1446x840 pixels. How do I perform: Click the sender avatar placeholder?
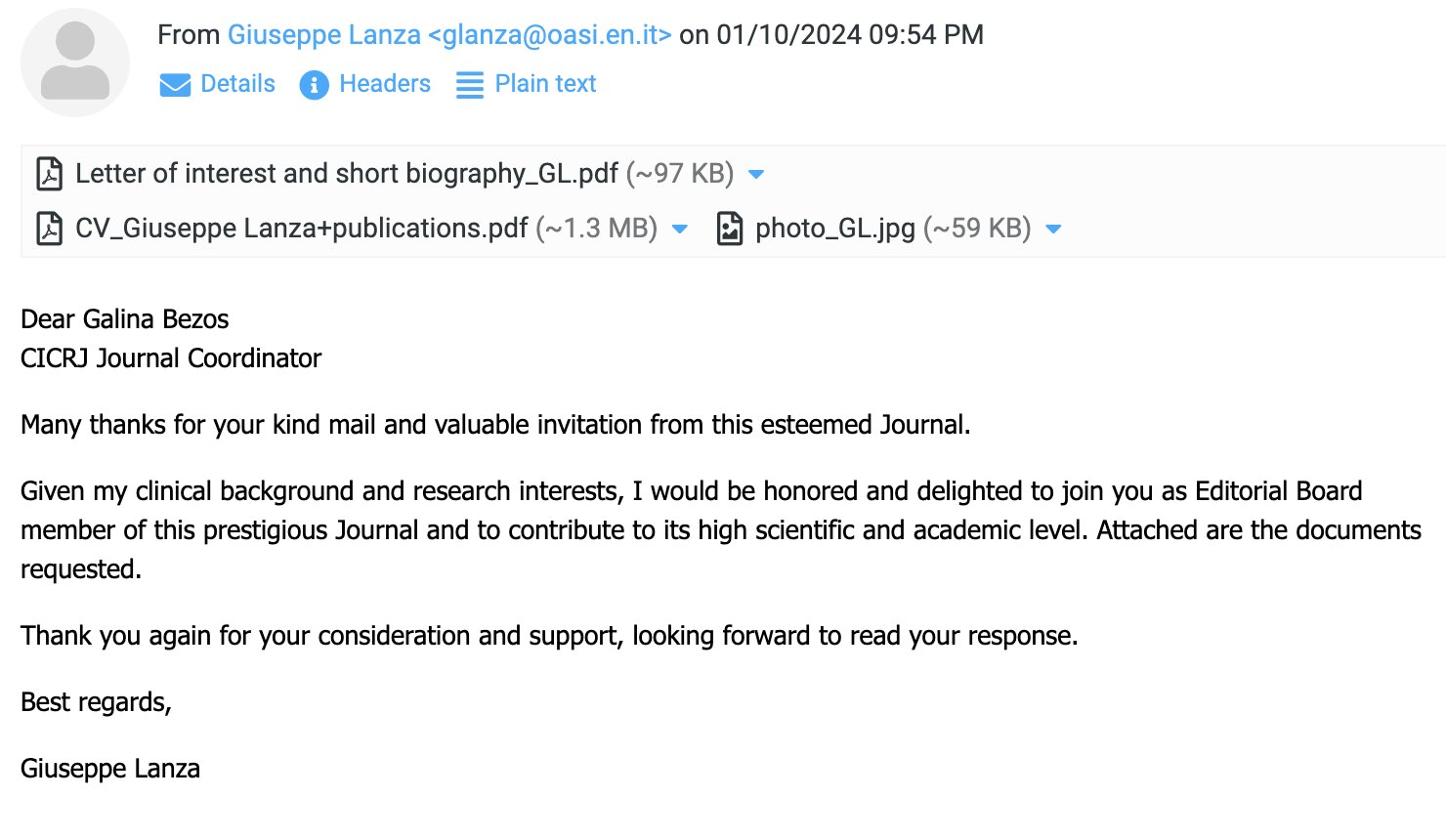pos(75,63)
